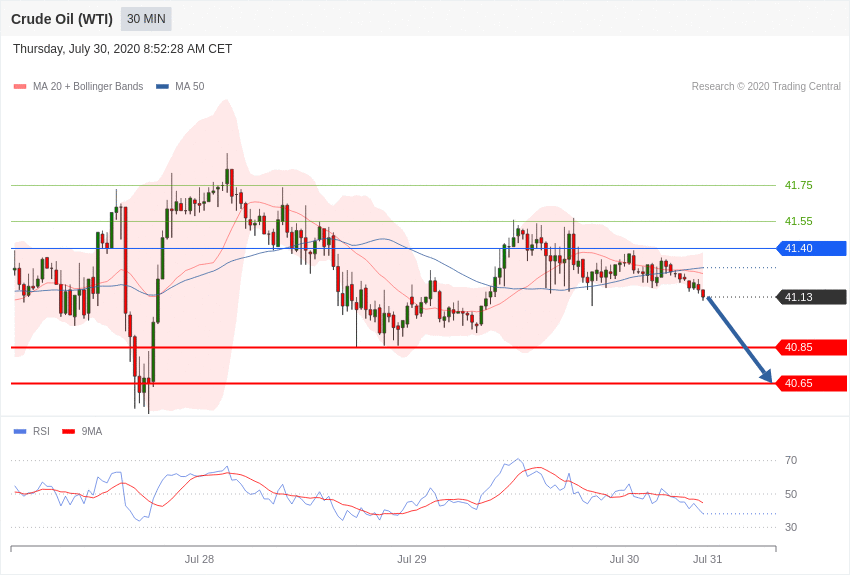Click the Jul 31 date axis label
850x576 pixels.
click(707, 559)
